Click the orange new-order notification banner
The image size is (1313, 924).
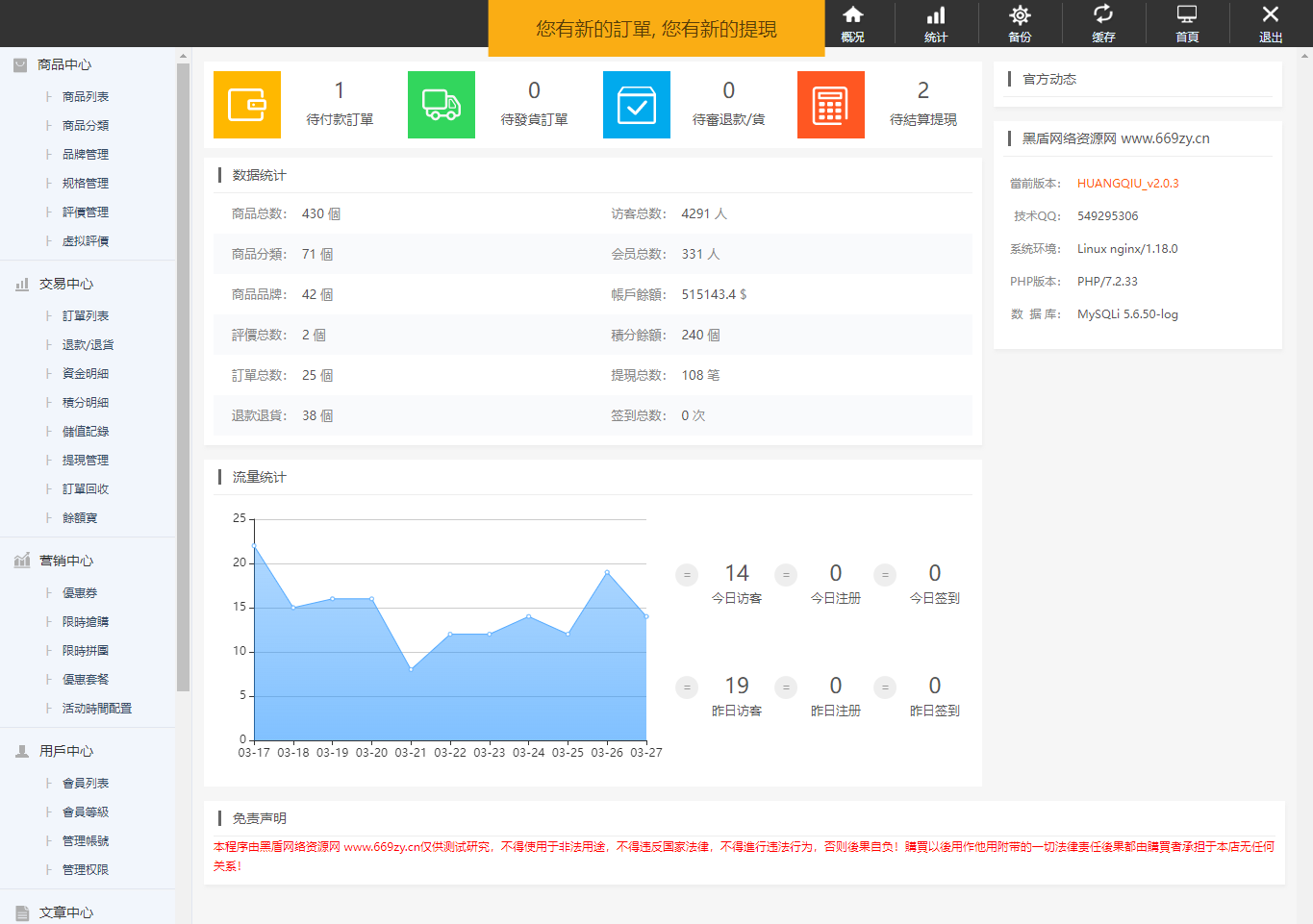(x=656, y=29)
